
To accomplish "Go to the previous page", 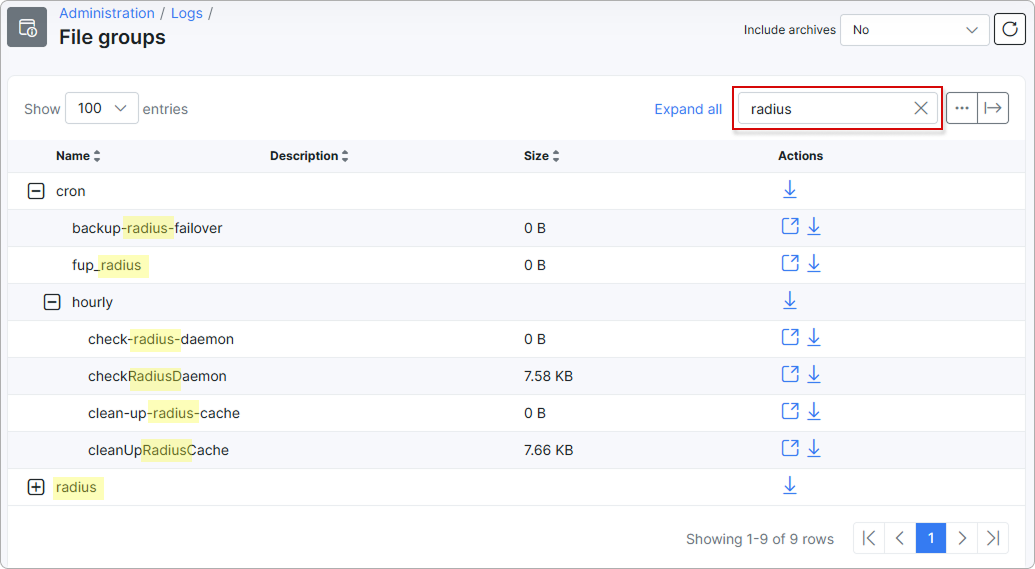I will coord(900,538).
